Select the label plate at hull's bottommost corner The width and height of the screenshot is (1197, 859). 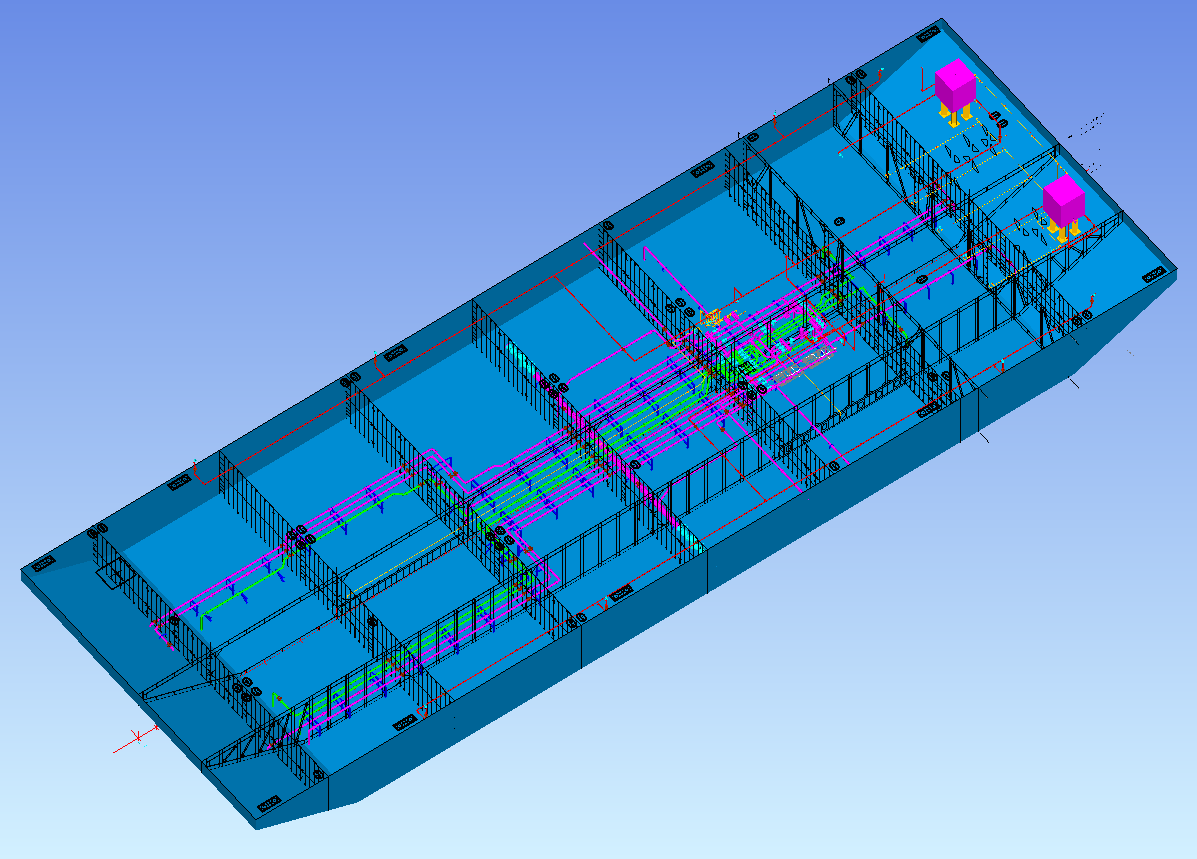pos(269,803)
